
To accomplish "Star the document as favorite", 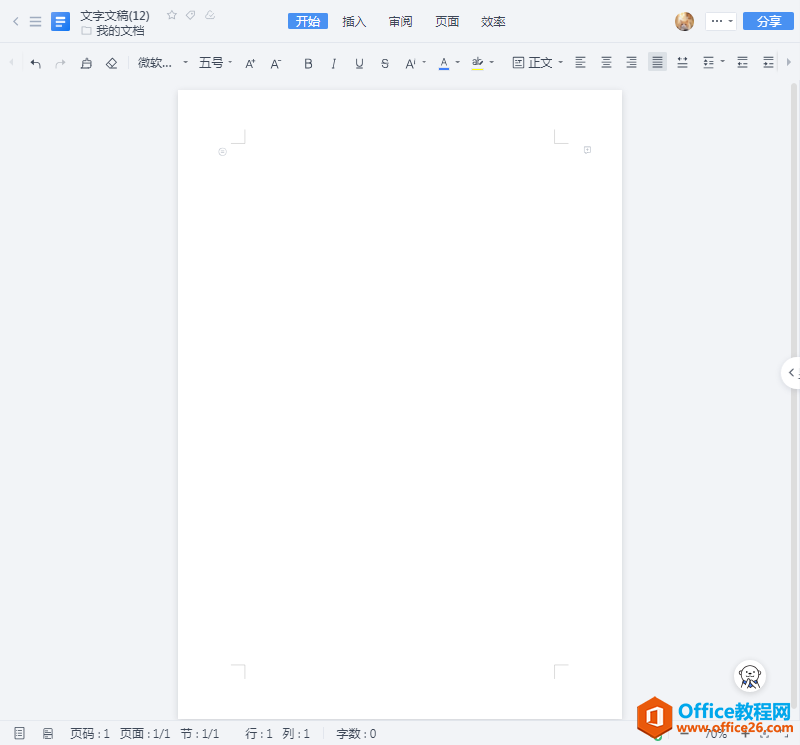I will (x=171, y=15).
